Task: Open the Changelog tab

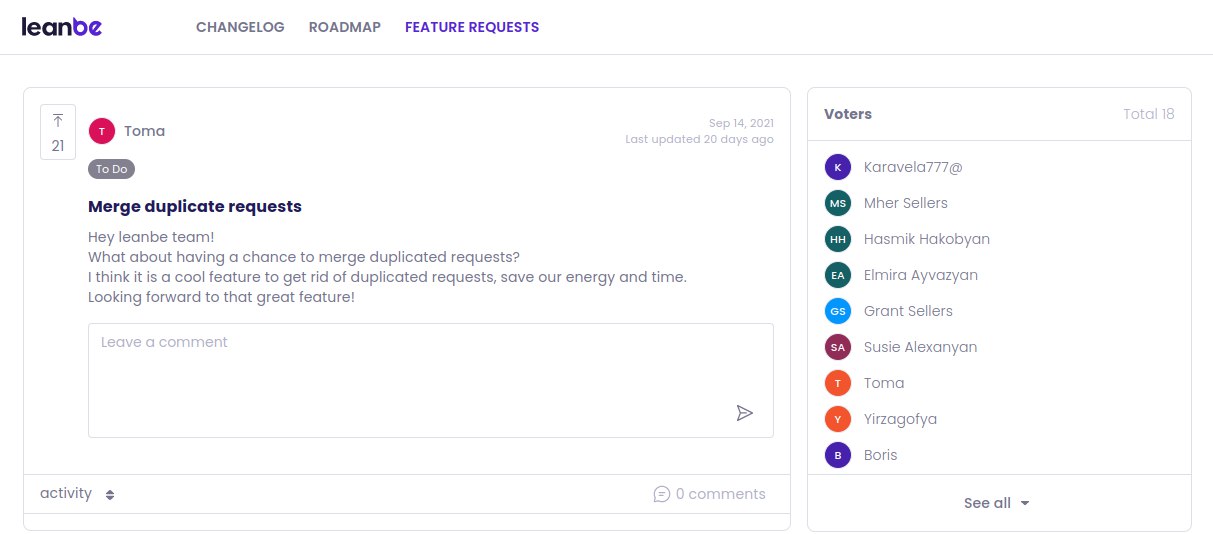Action: (x=240, y=27)
